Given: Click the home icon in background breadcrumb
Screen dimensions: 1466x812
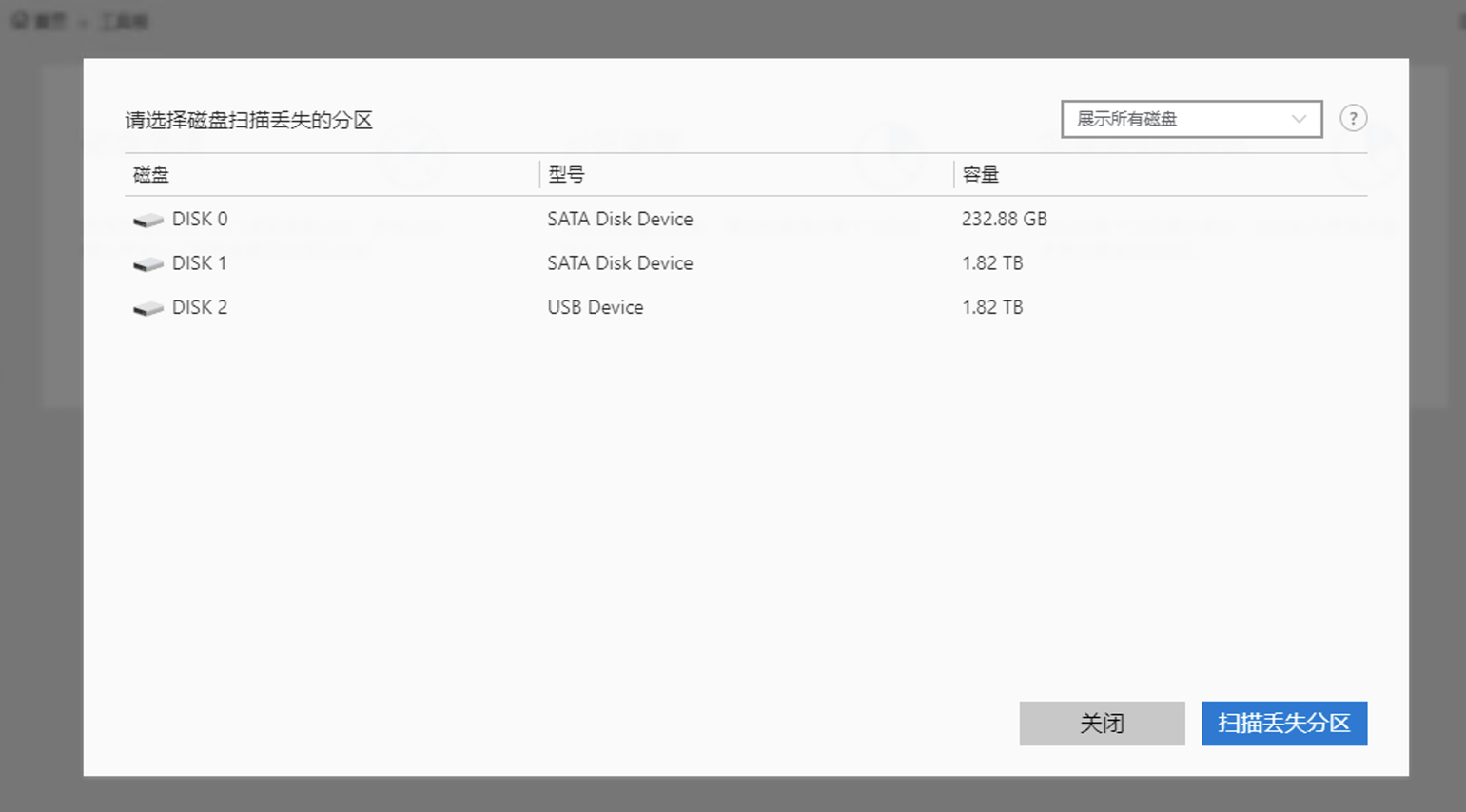Looking at the screenshot, I should tap(19, 21).
